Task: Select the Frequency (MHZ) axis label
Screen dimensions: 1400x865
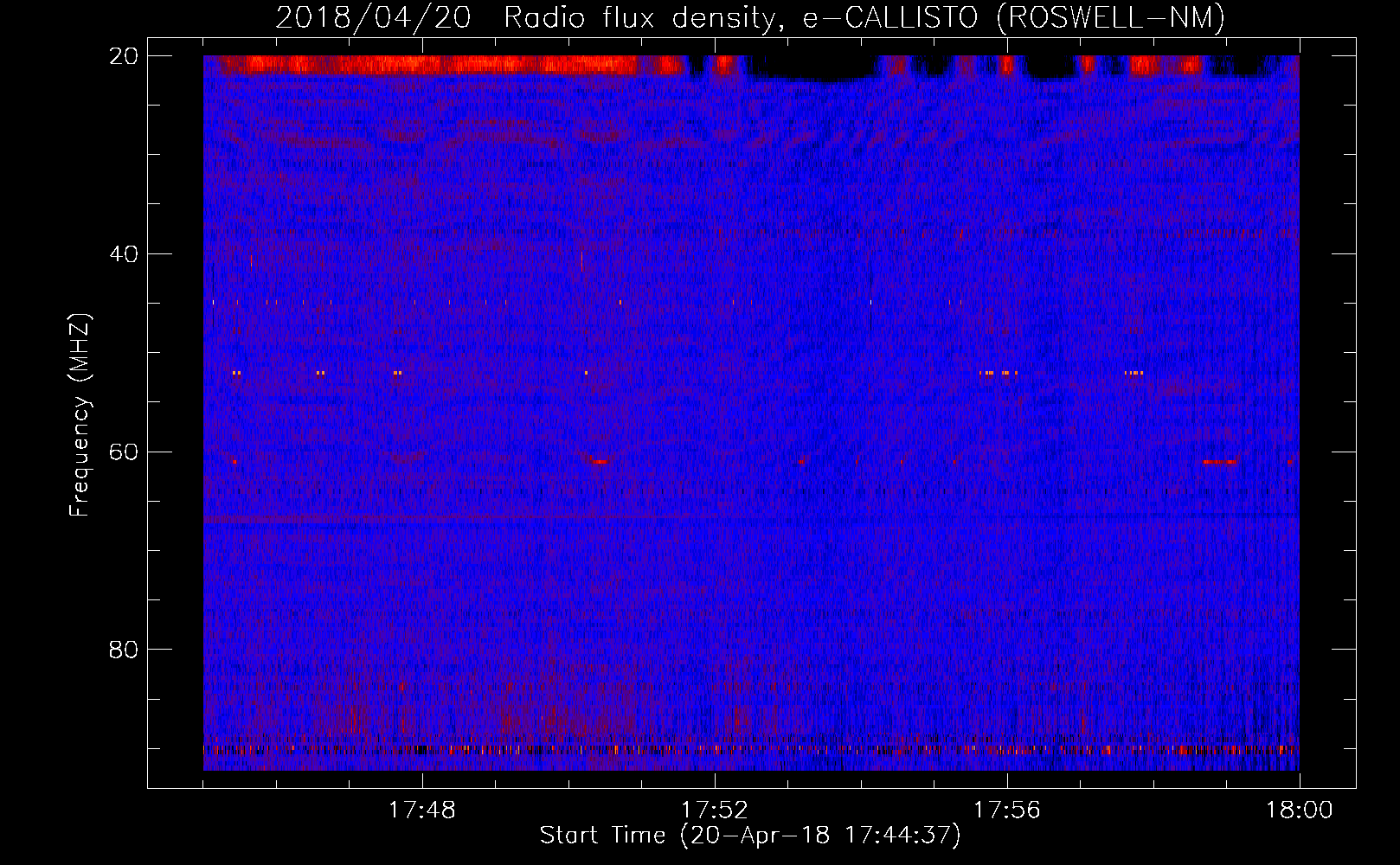Action: click(79, 415)
